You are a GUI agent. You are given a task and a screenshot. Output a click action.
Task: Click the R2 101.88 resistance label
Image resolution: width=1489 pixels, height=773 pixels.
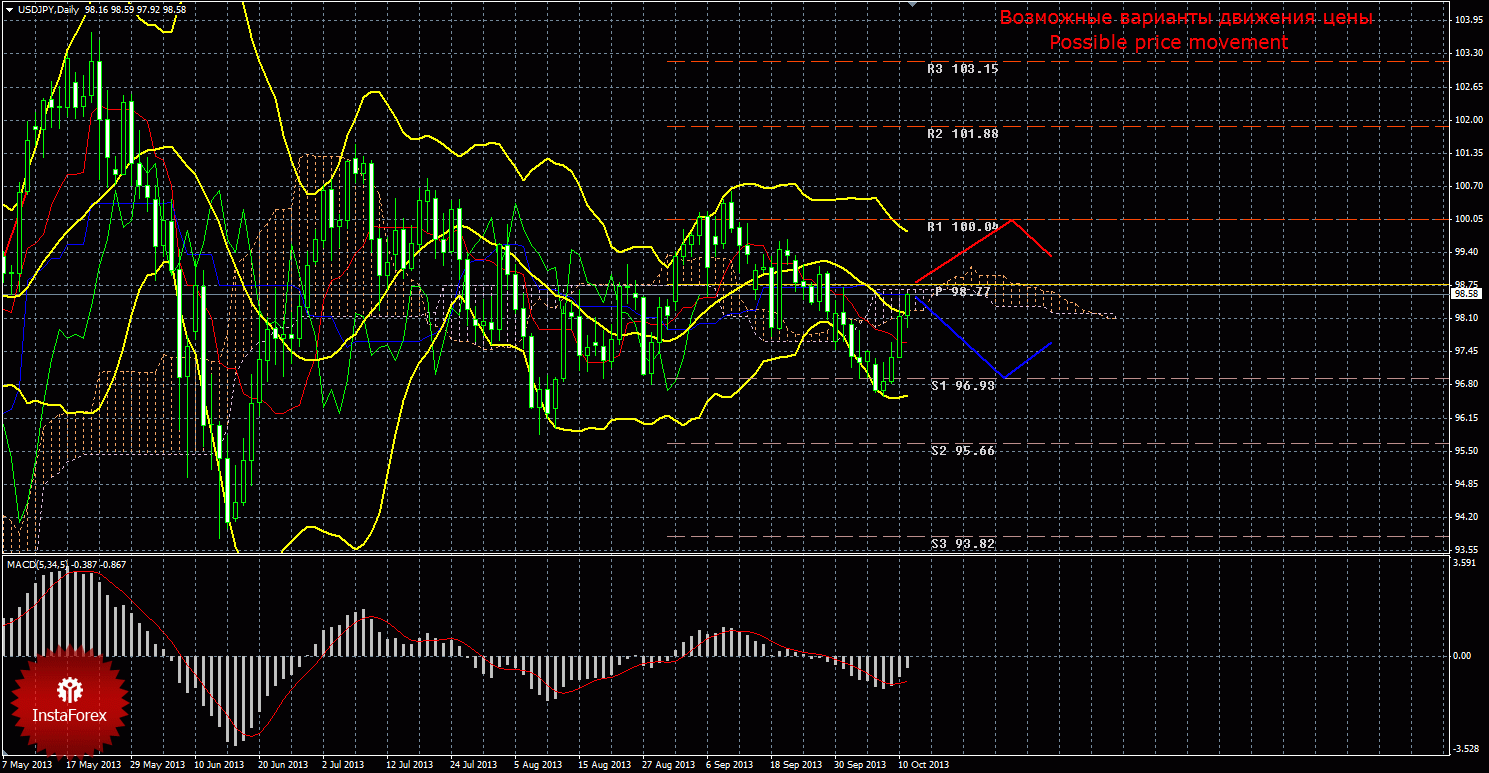point(962,133)
